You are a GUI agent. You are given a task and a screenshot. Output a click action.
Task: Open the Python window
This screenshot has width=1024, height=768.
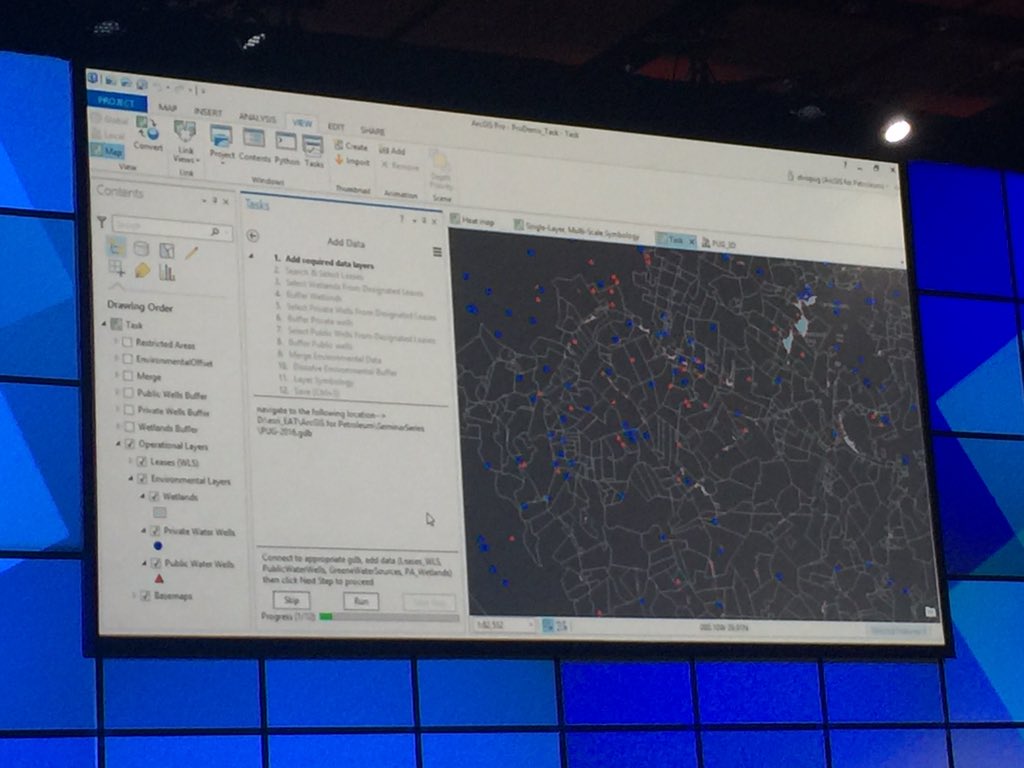coord(286,142)
